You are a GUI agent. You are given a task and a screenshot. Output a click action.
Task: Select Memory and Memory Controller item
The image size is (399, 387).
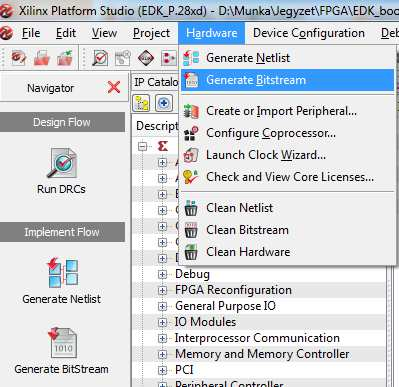(x=262, y=354)
